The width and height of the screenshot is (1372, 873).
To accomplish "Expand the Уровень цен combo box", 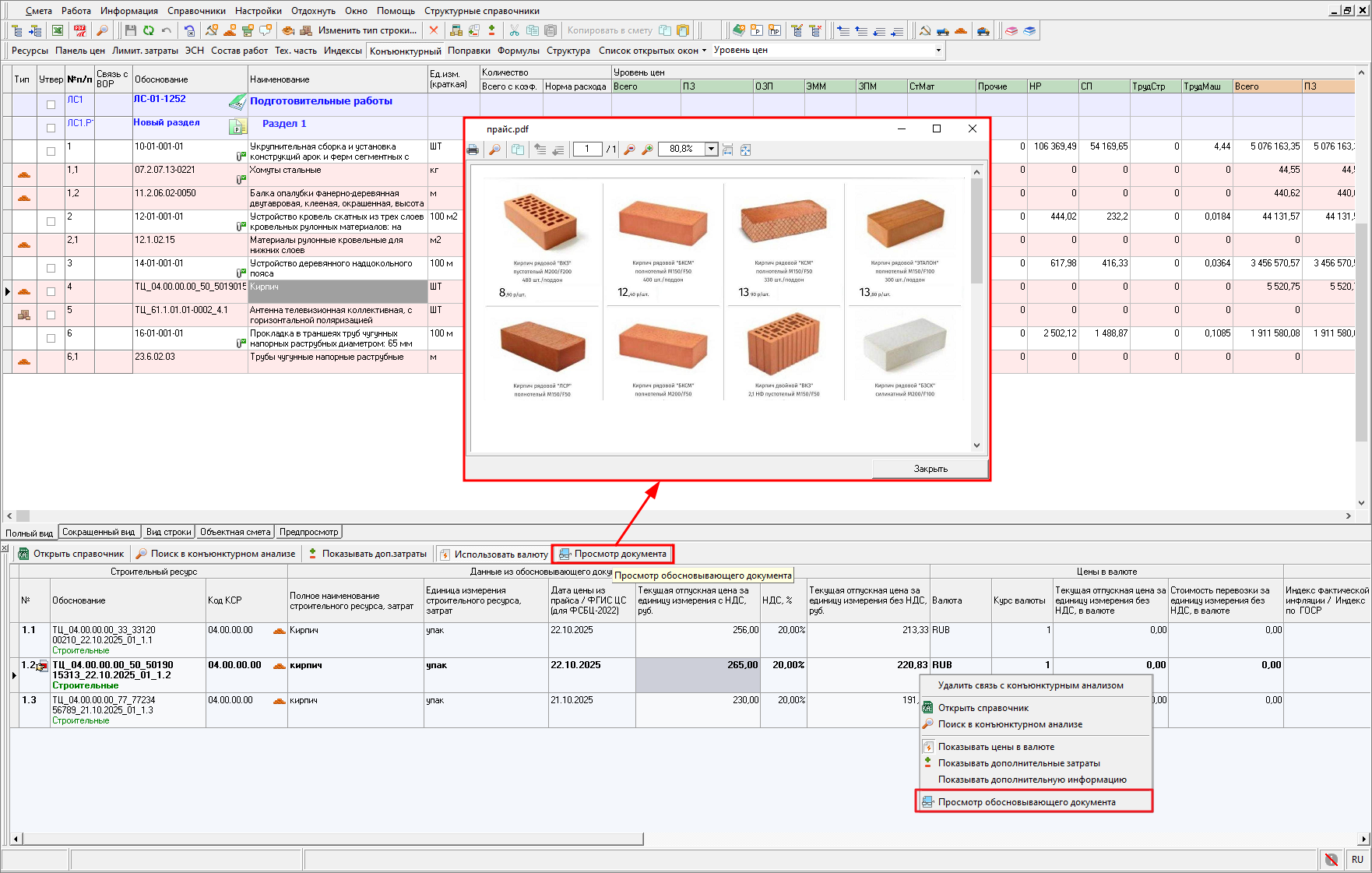I will [x=938, y=51].
